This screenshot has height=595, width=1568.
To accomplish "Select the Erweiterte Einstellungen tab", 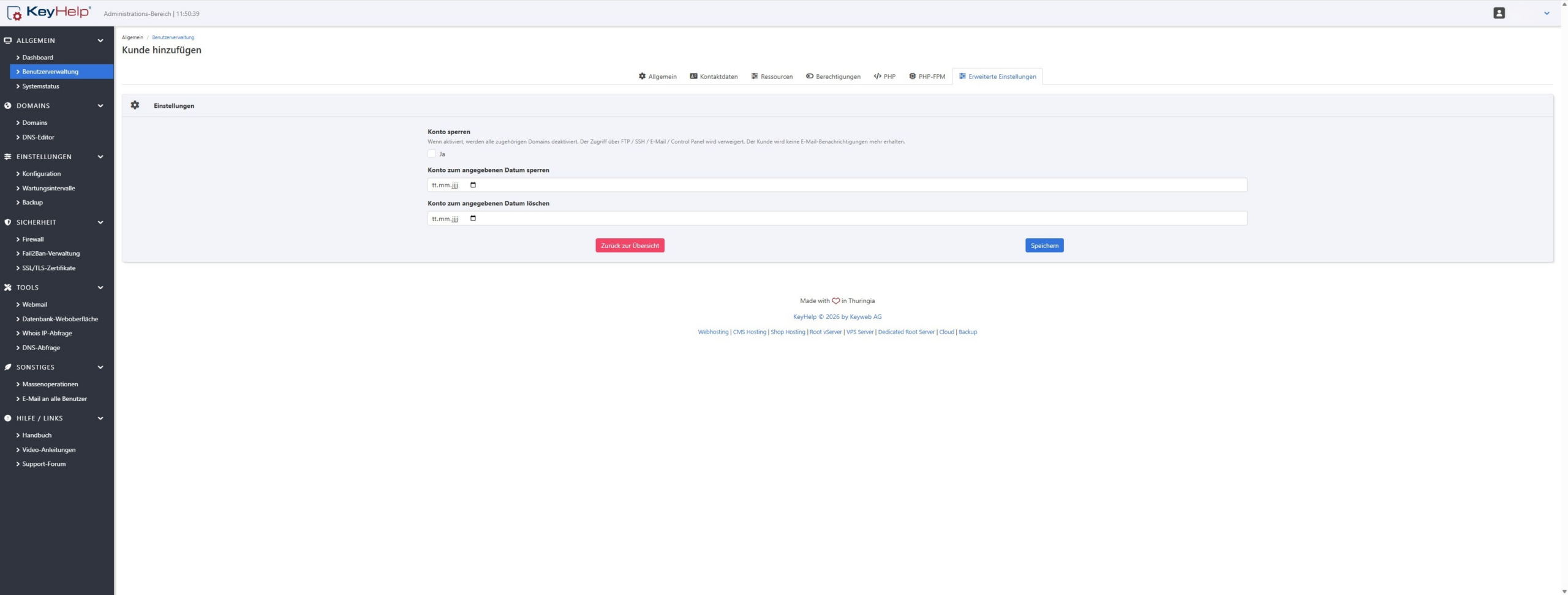I will coord(997,77).
